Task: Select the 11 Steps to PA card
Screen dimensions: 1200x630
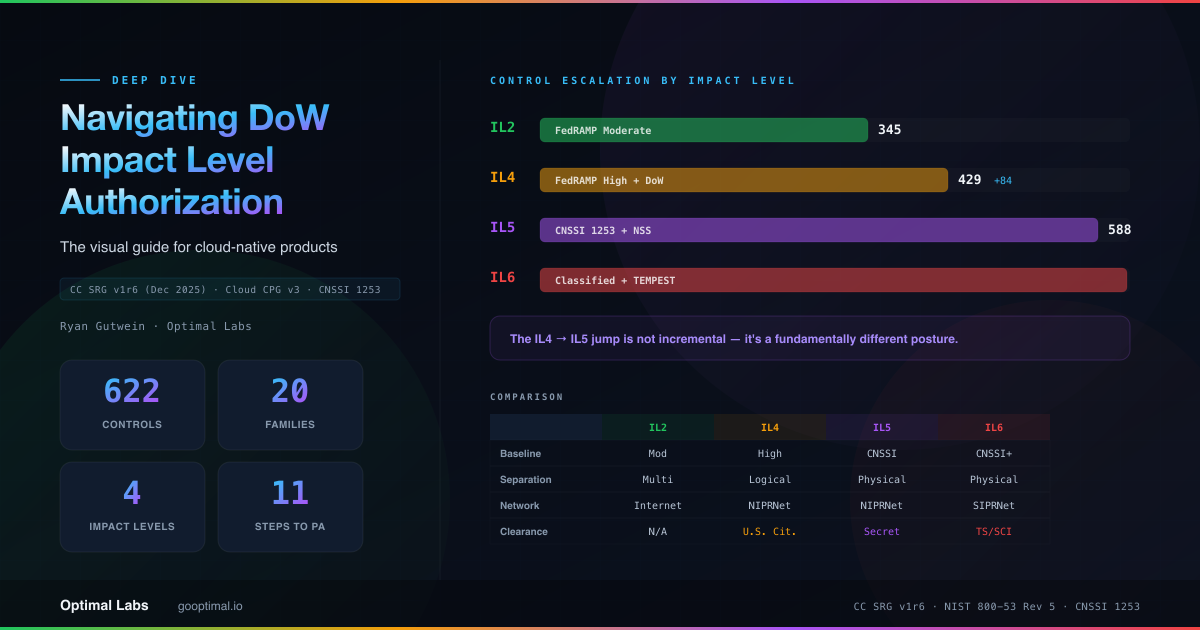Action: [x=290, y=507]
